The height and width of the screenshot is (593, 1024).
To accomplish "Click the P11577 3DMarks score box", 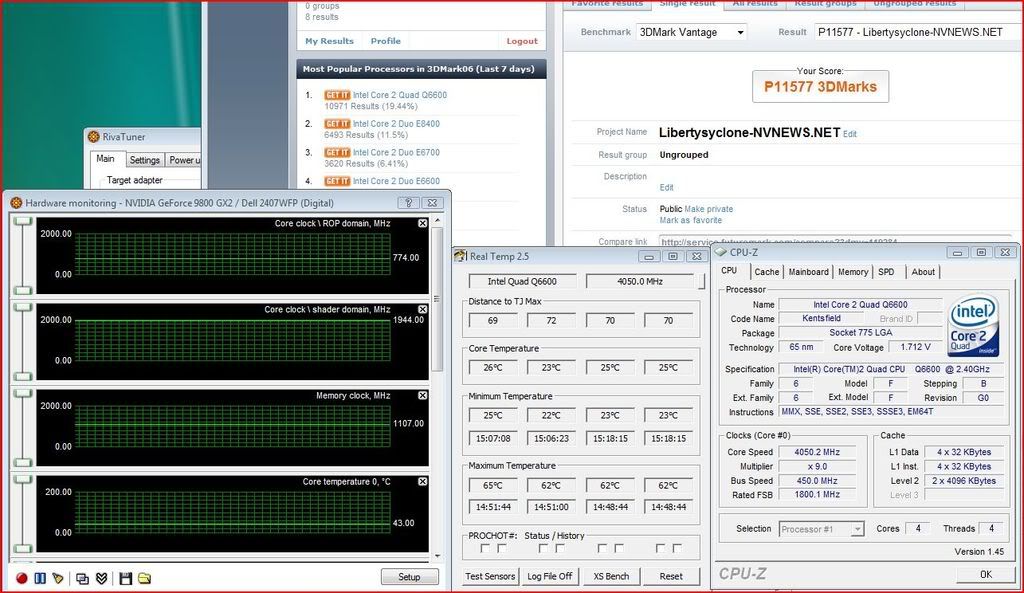I will (x=820, y=86).
